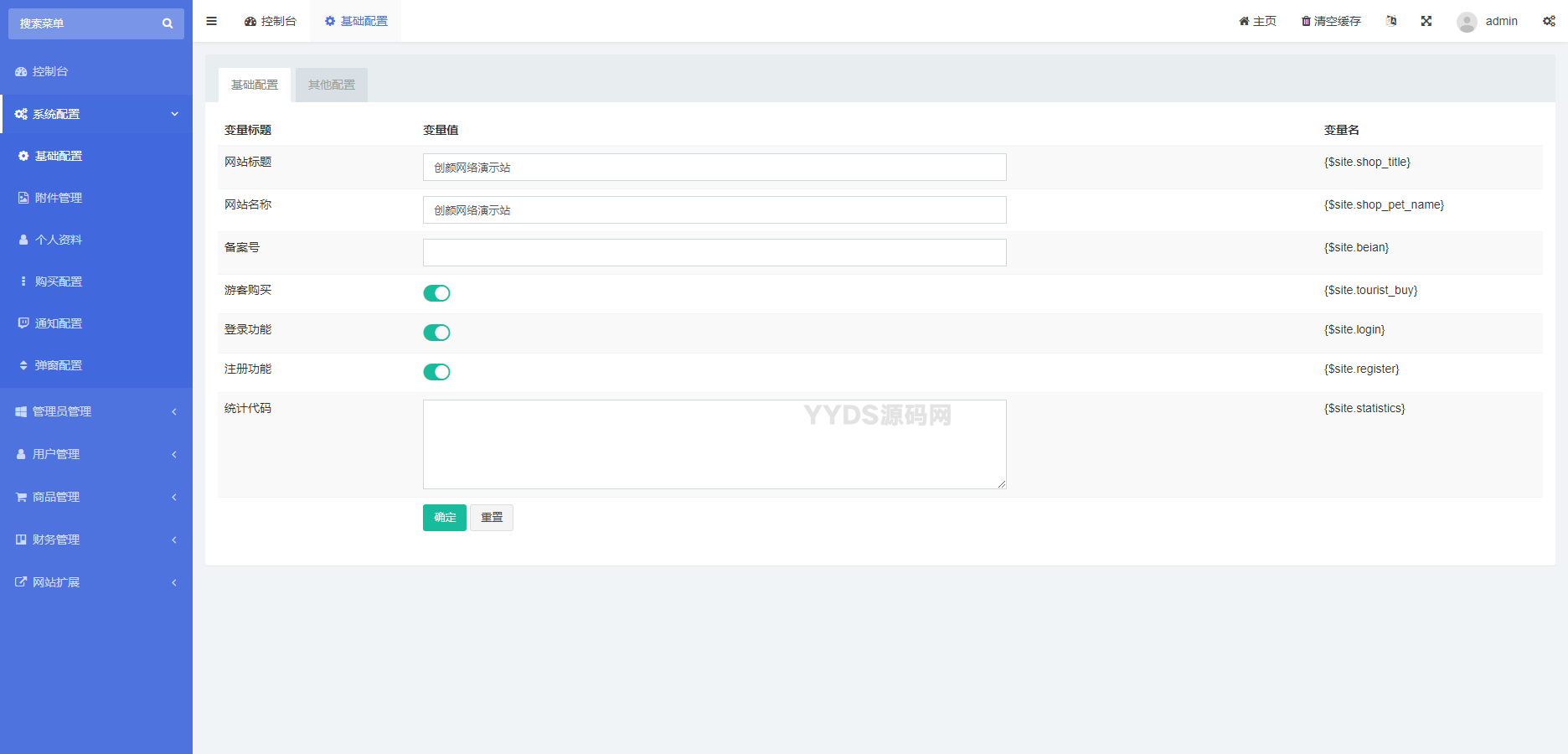The height and width of the screenshot is (754, 1568).
Task: Switch off the 注册功能 toggle
Action: [x=436, y=372]
